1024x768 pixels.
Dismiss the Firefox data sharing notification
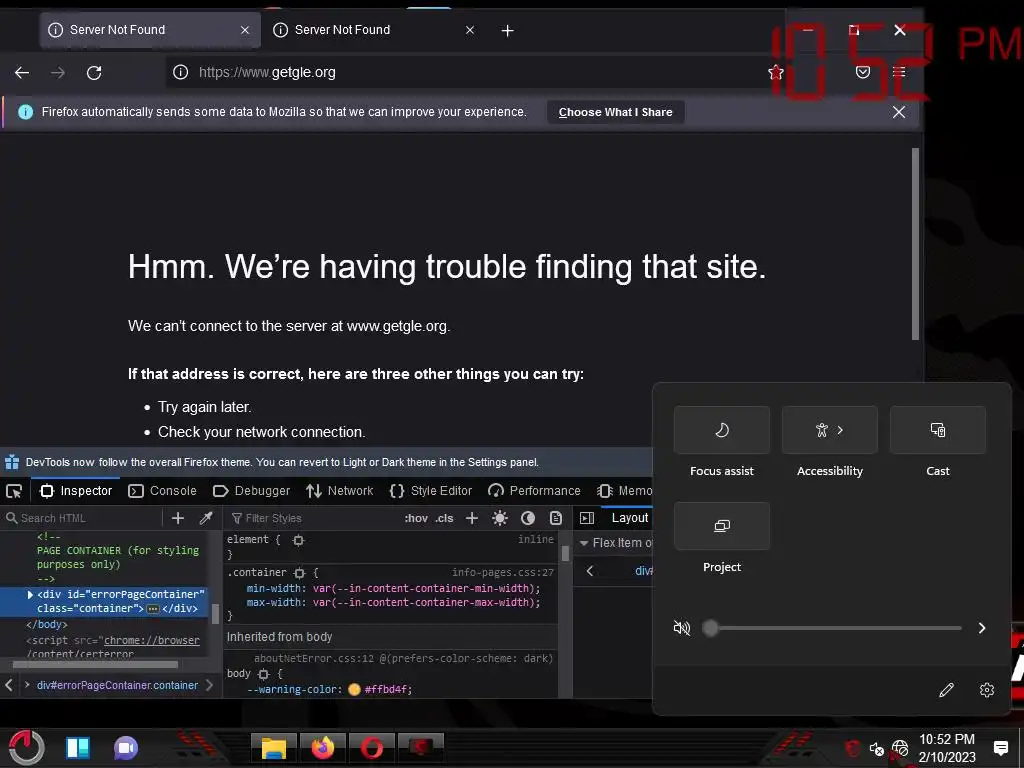tap(899, 112)
